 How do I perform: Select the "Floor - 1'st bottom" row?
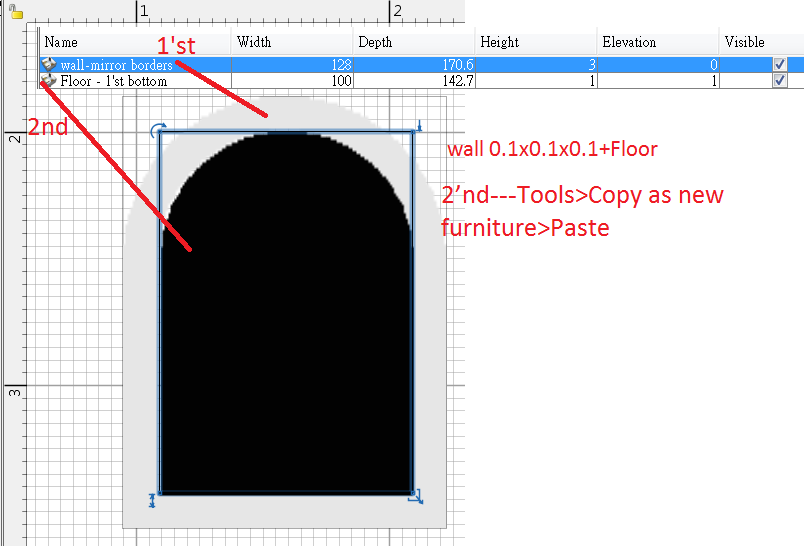click(114, 81)
